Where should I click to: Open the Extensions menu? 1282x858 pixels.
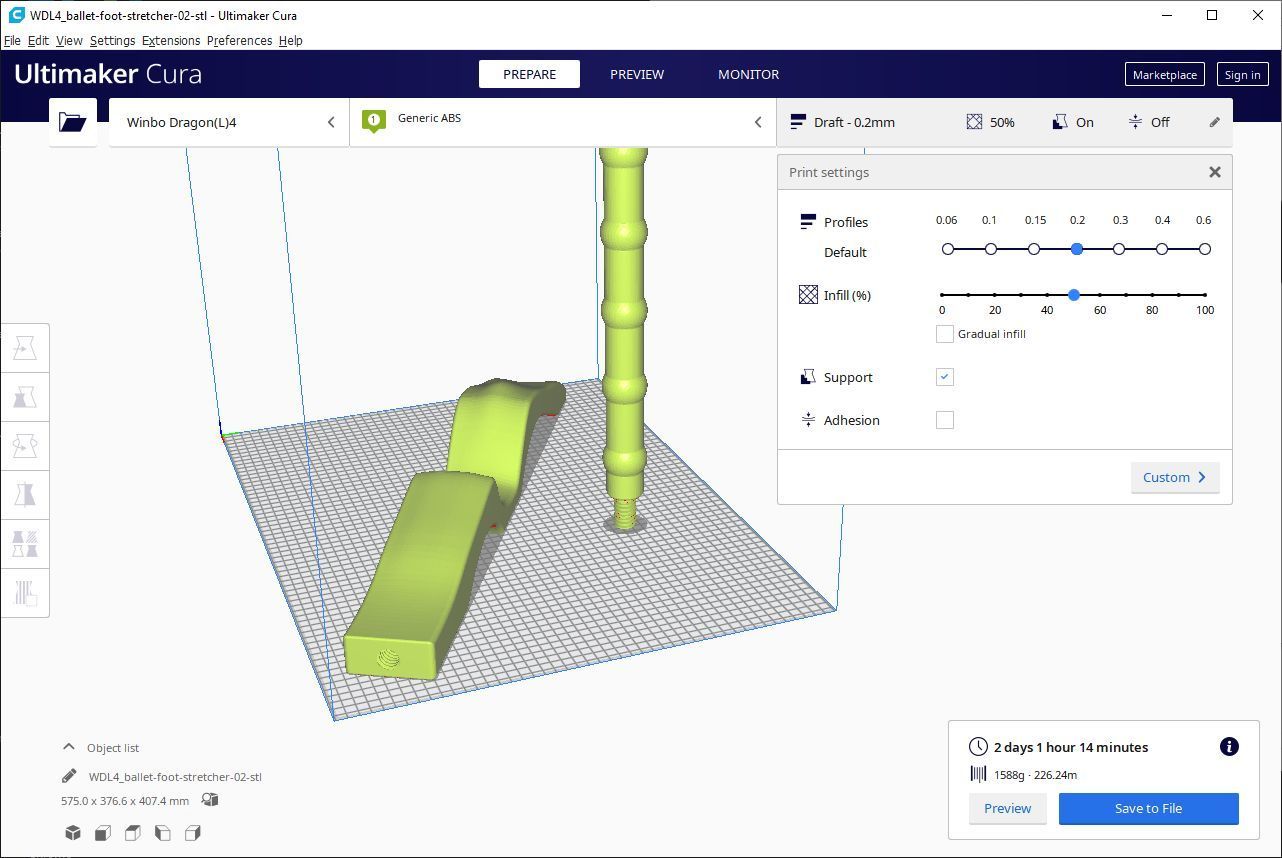pos(171,40)
